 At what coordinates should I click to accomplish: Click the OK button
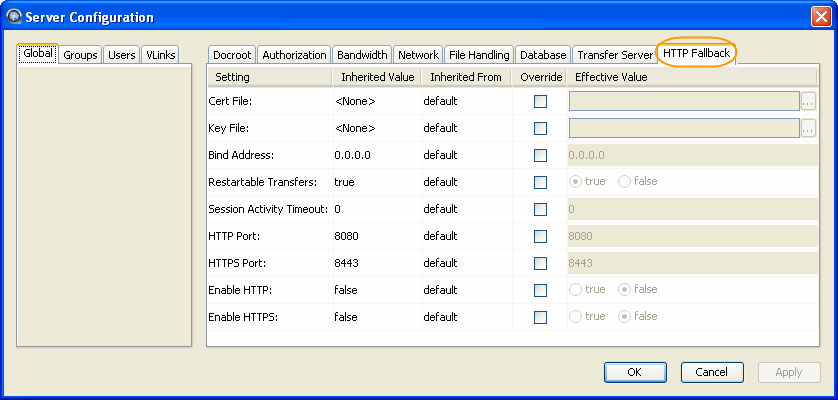click(635, 372)
